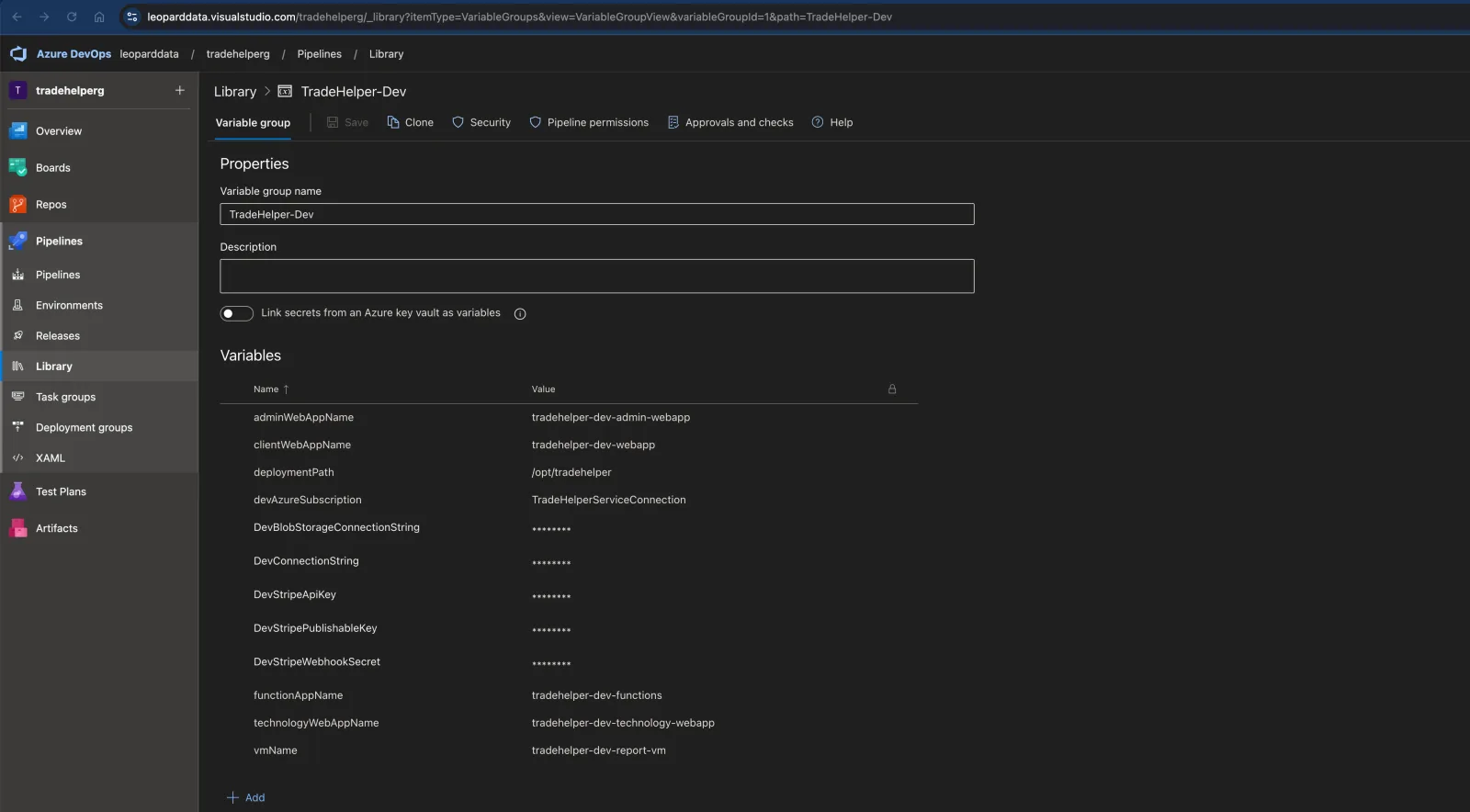Open the Artifacts package icon

point(18,528)
